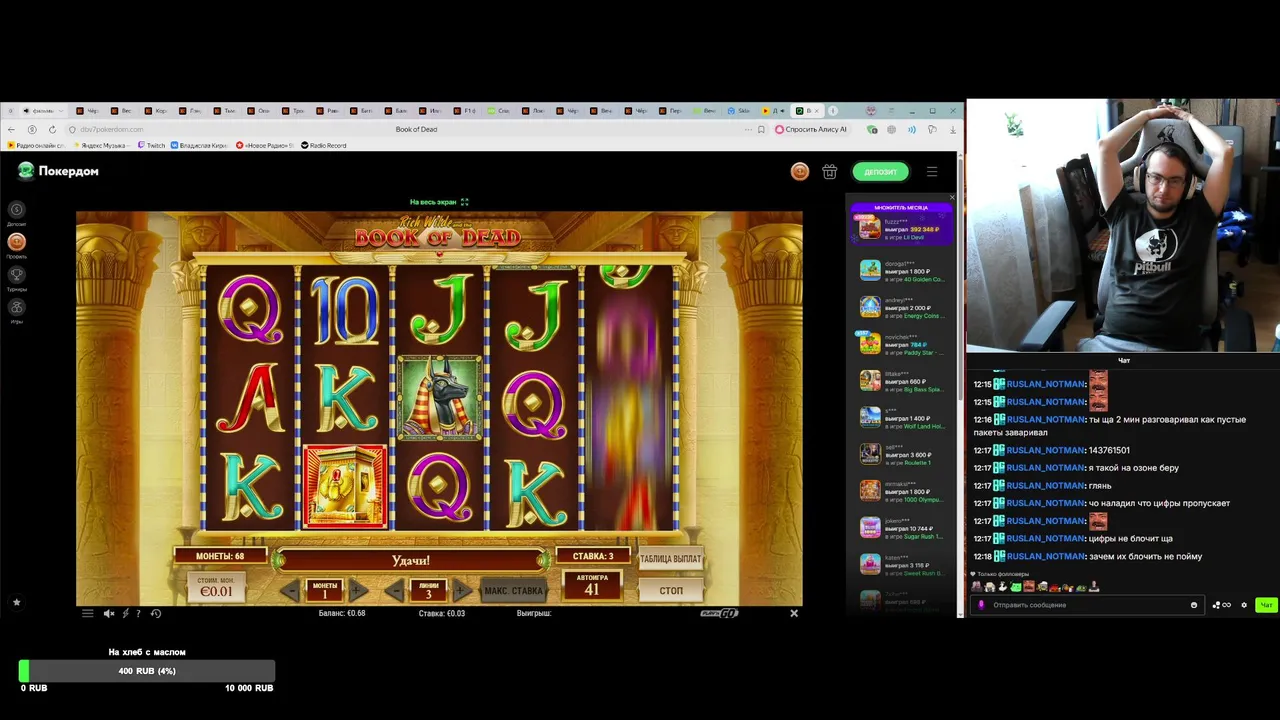This screenshot has height=720, width=1280.
Task: Open the browser downloads icon
Action: (x=952, y=129)
